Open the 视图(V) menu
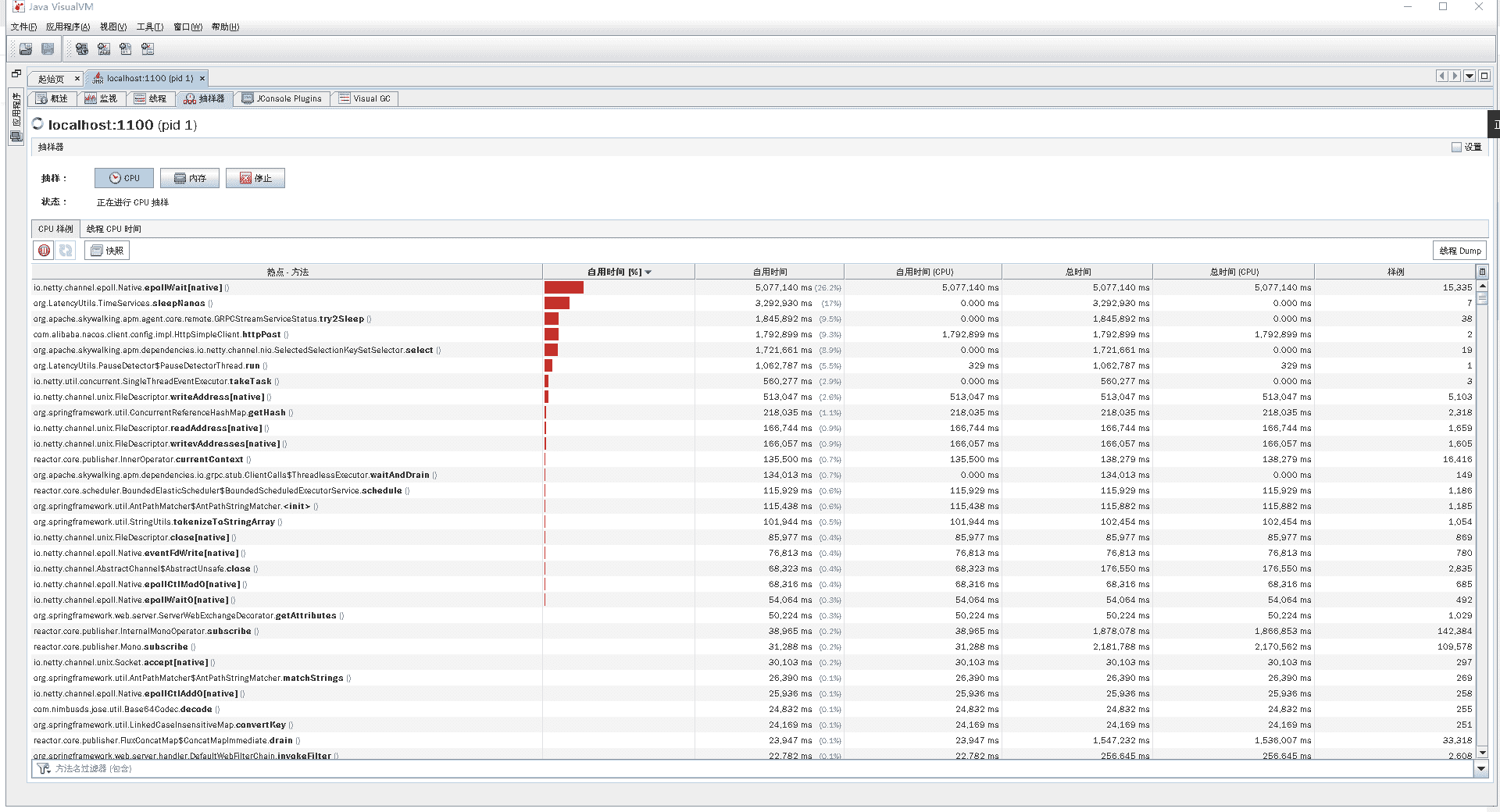The width and height of the screenshot is (1500, 812). pyautogui.click(x=113, y=27)
